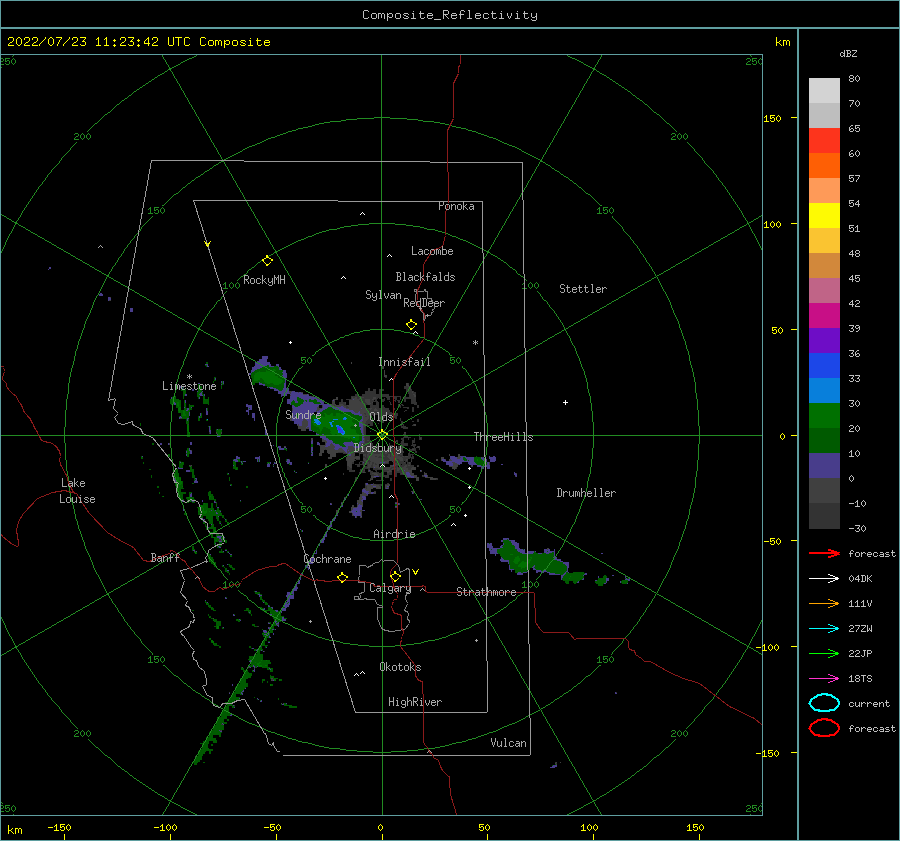Click the Limestone label
Image resolution: width=900 pixels, height=841 pixels.
(189, 386)
